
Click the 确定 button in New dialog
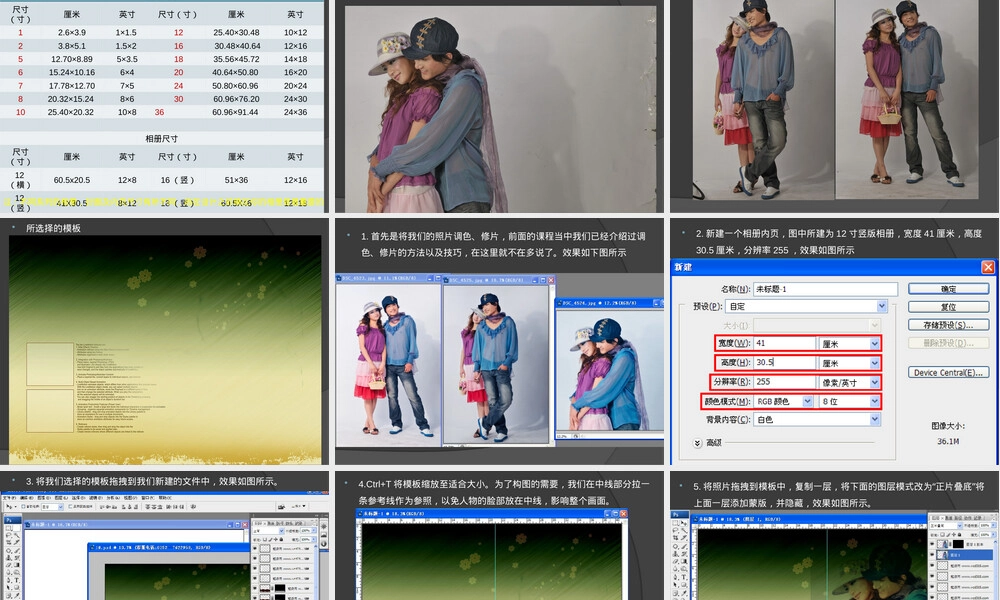click(948, 289)
